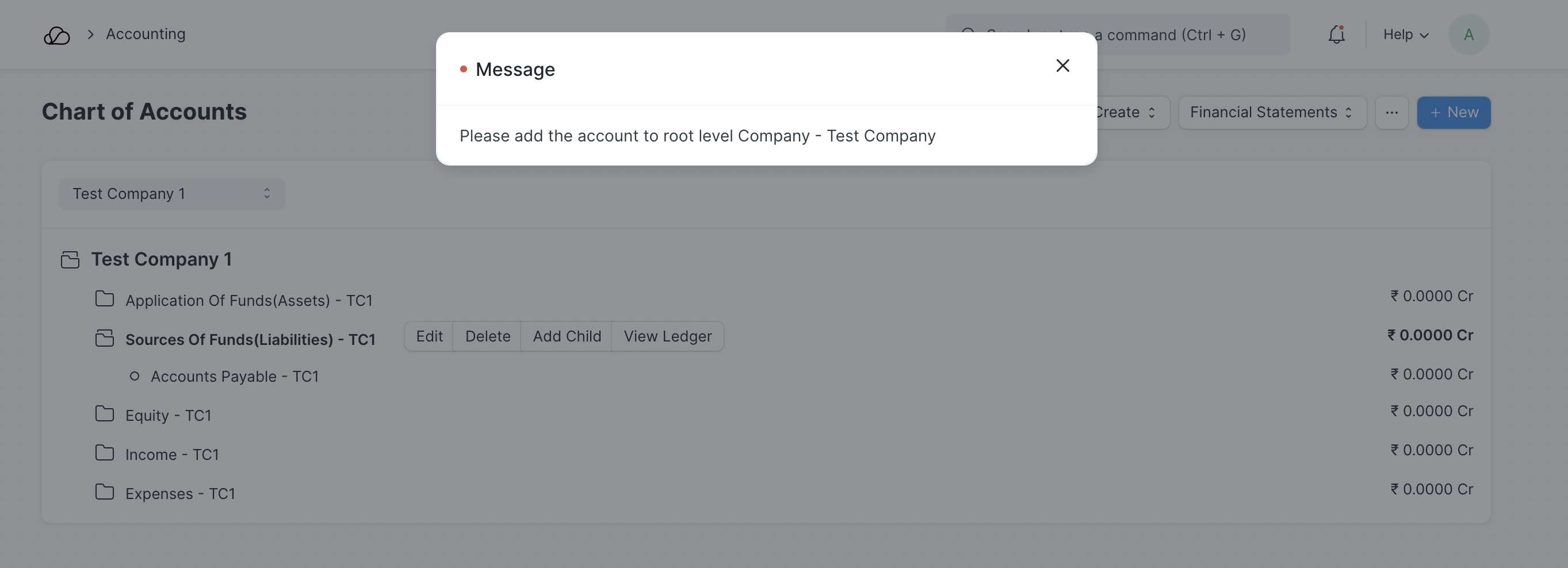Choose Add Child for Sources Of Funds
The height and width of the screenshot is (568, 1568).
click(x=567, y=336)
